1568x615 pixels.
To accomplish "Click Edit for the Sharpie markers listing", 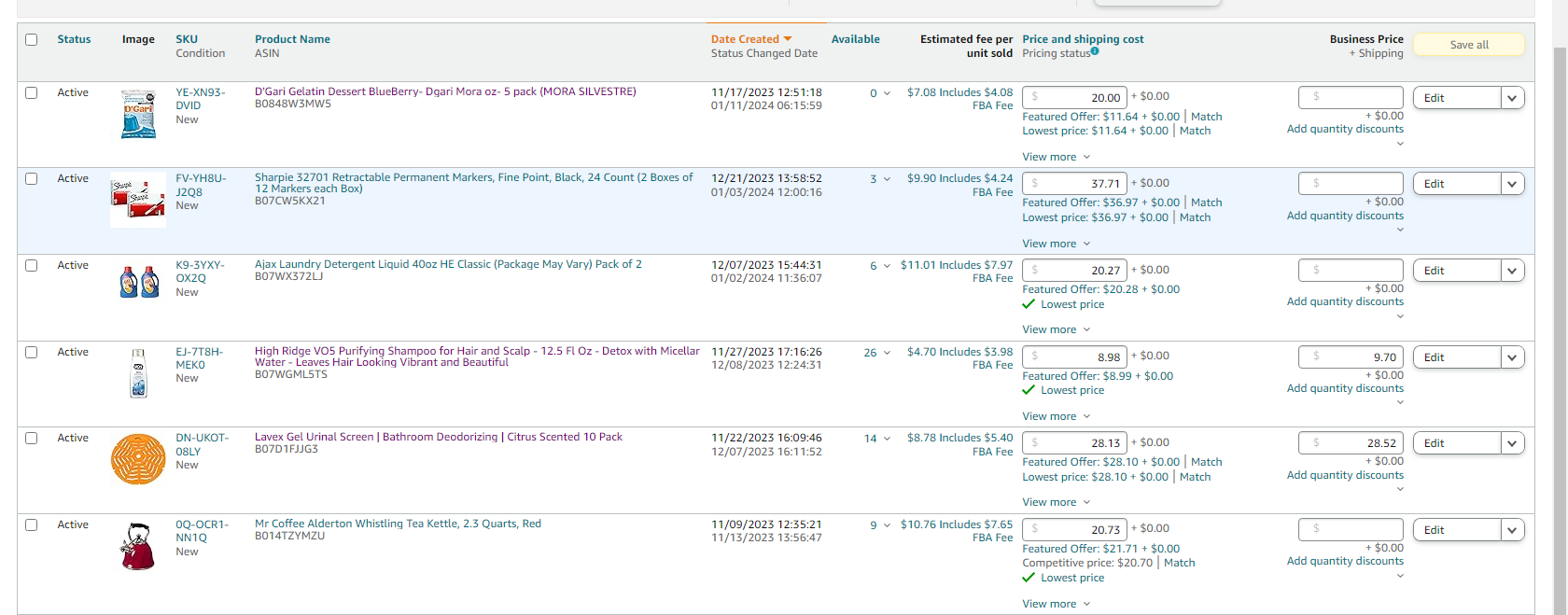I will click(x=1457, y=184).
